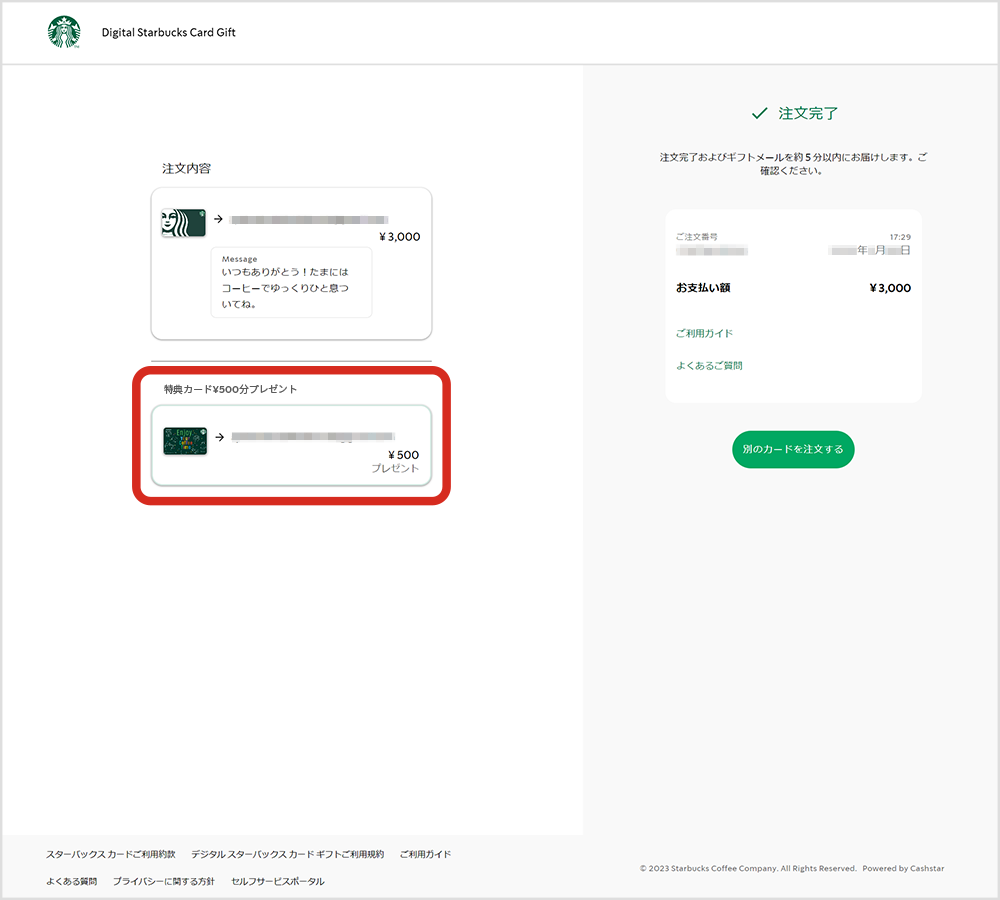Select the ¥500 Enjoy bonus card thumbnail
The height and width of the screenshot is (900, 1000).
[185, 441]
